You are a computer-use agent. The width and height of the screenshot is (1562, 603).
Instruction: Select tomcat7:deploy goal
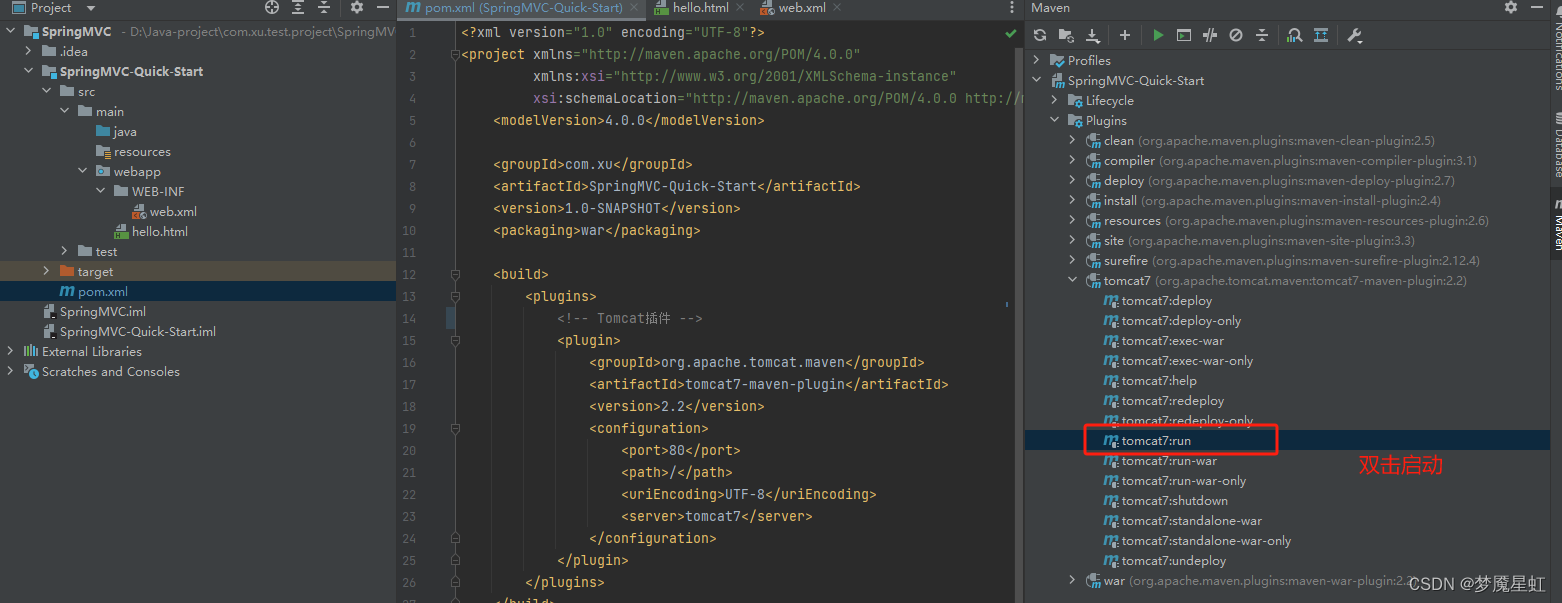pyautogui.click(x=1158, y=300)
